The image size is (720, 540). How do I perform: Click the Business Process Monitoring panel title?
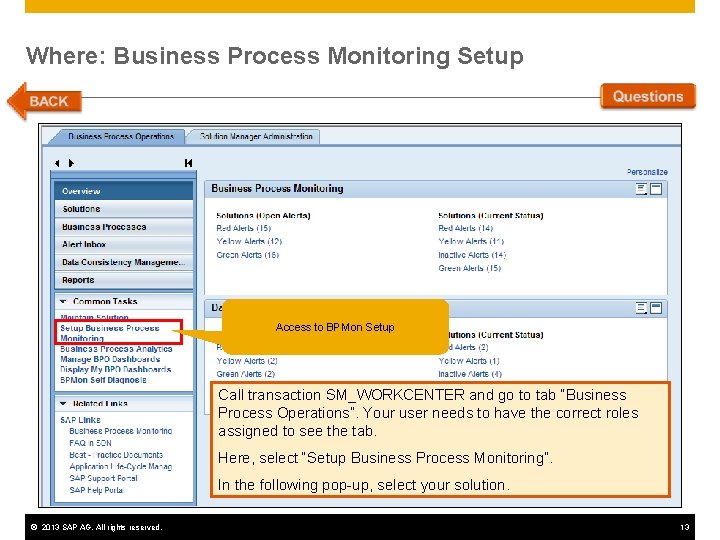(277, 189)
